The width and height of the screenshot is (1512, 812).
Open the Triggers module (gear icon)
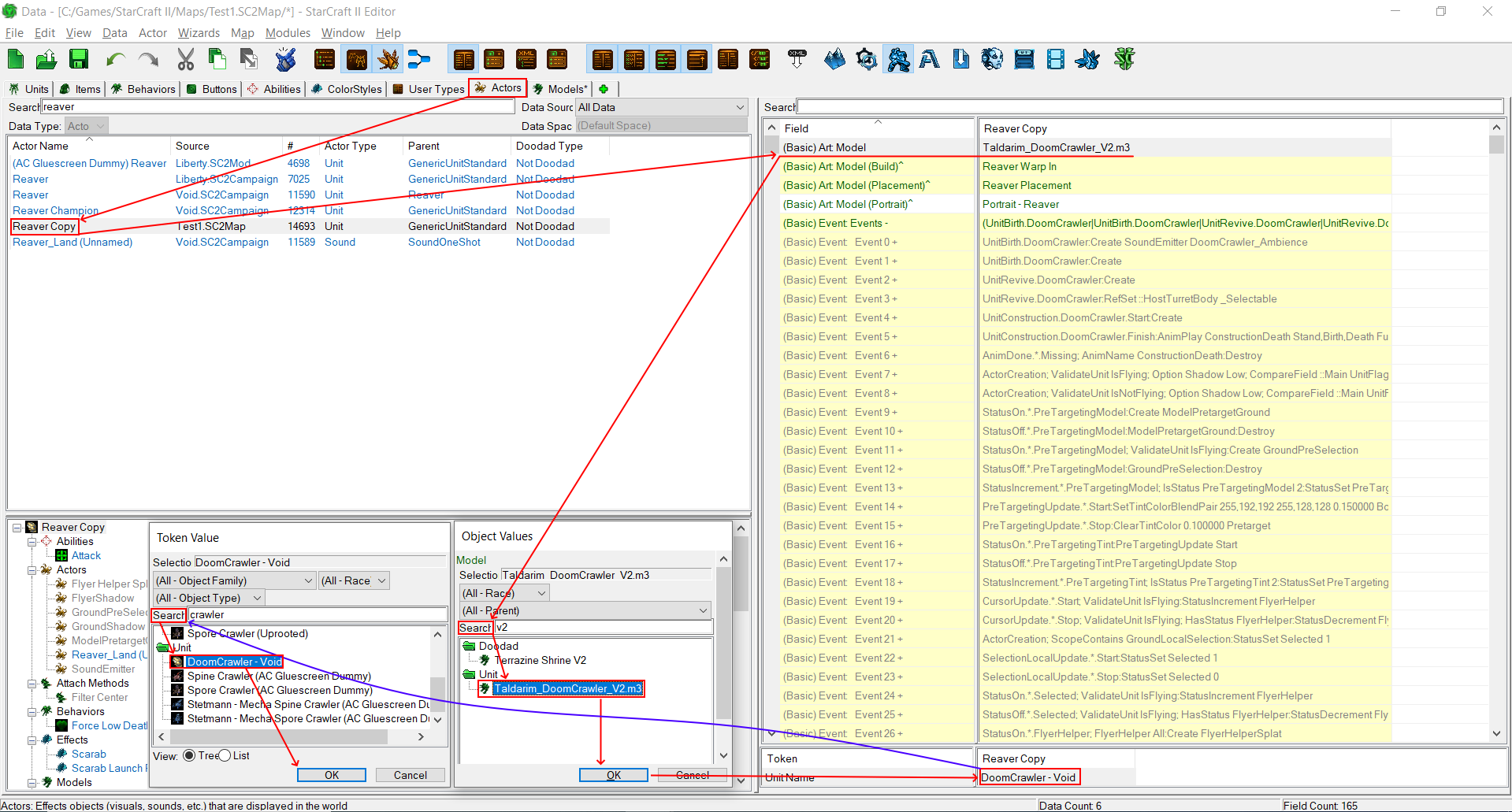tap(866, 59)
